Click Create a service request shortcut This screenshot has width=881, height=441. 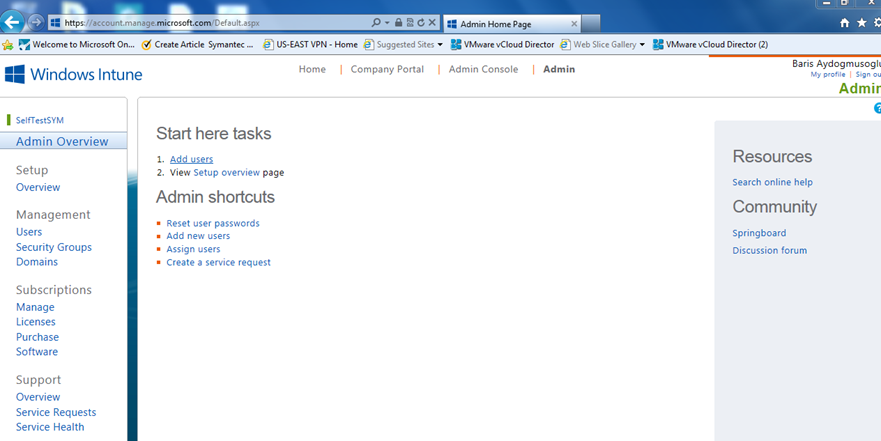coord(219,262)
